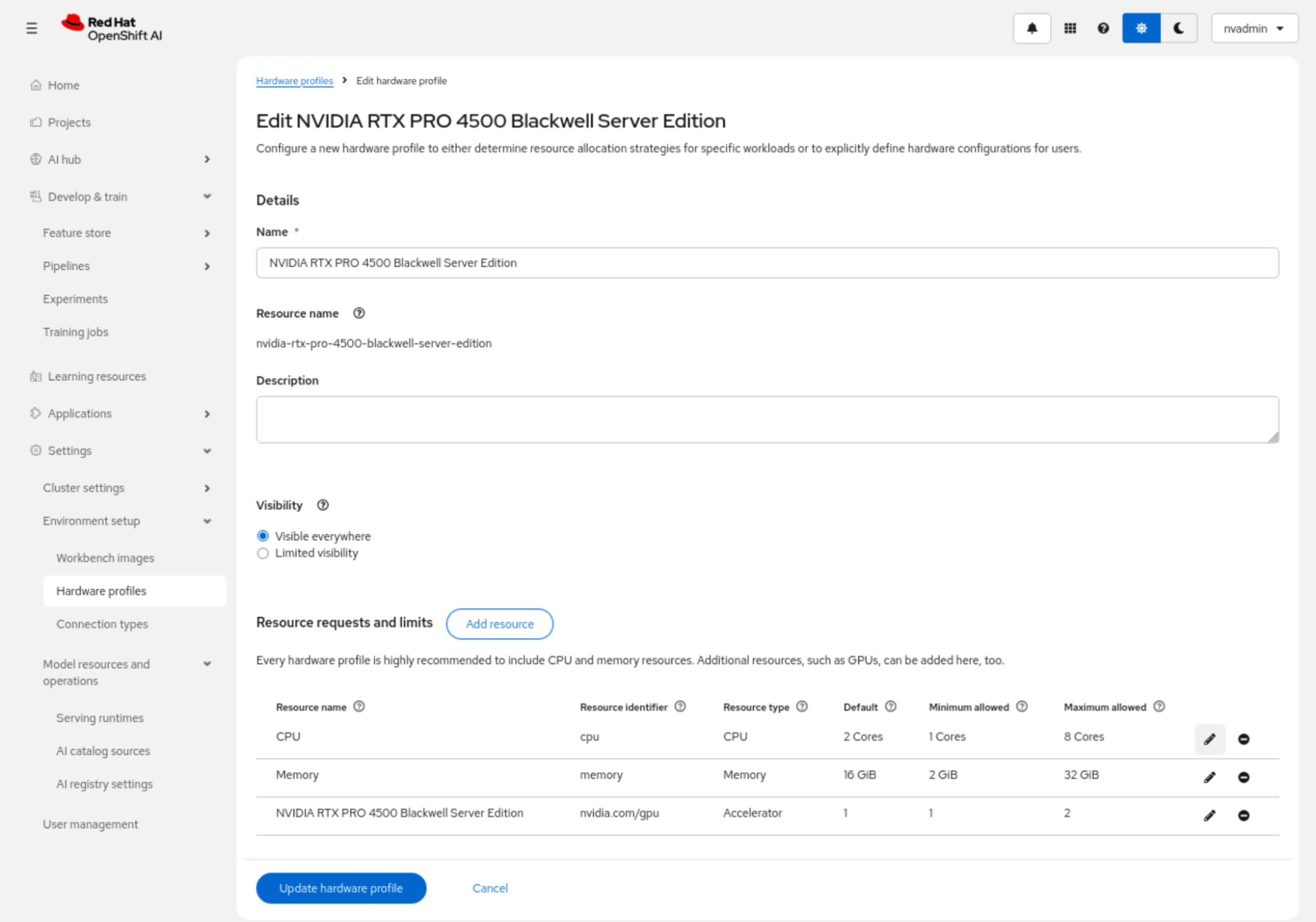
Task: Open the nvadmin user dropdown
Action: click(1253, 28)
